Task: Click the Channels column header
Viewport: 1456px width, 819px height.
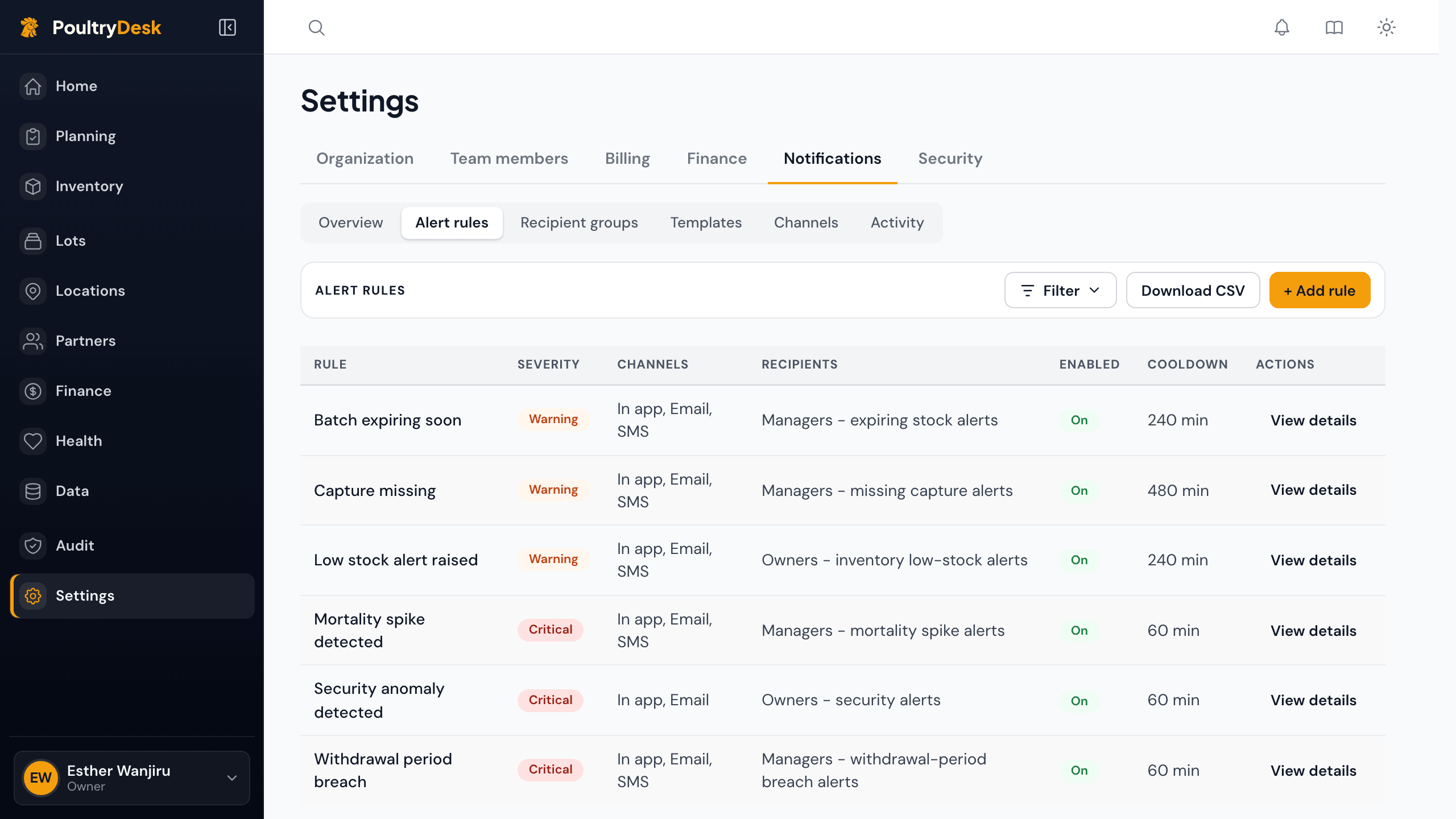Action: [x=652, y=365]
